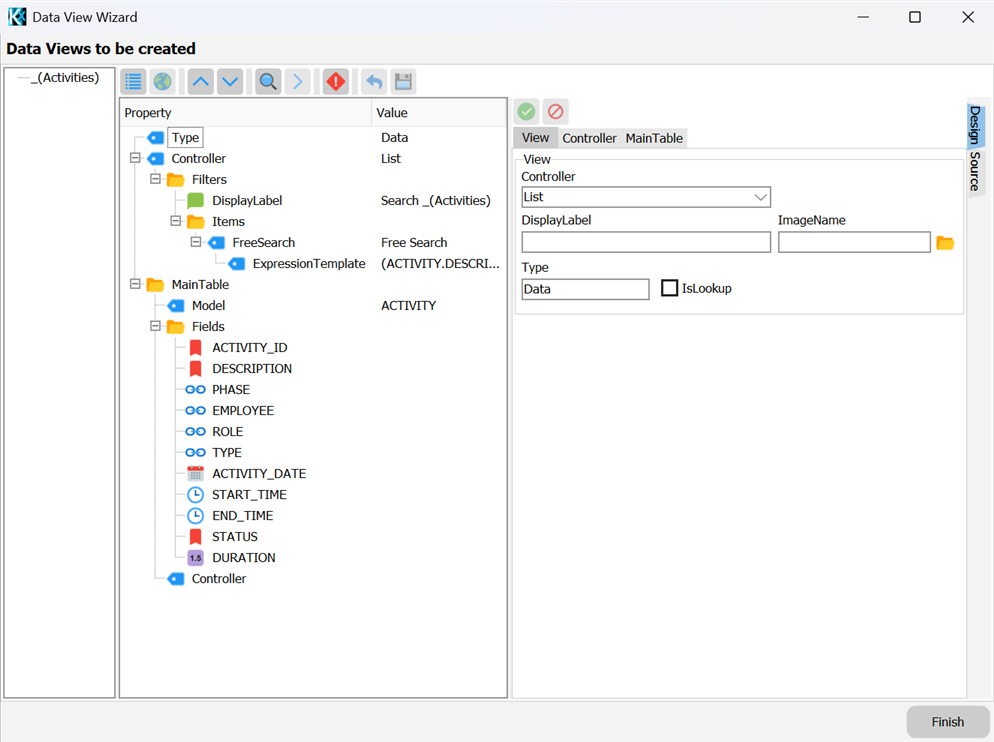This screenshot has height=742, width=994.
Task: Click the 'ACTIVITY' Model value
Action: 408,306
